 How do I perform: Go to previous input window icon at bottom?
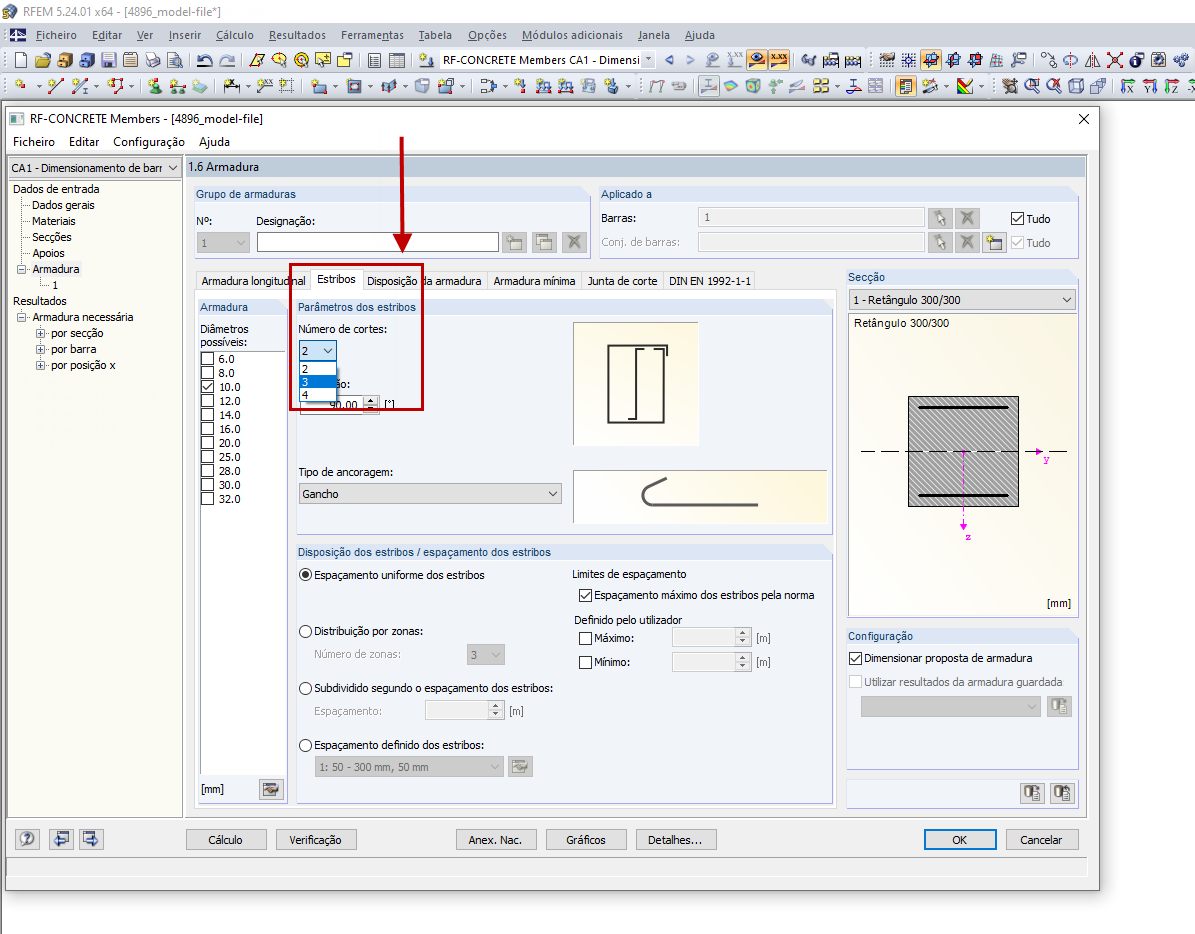point(61,839)
